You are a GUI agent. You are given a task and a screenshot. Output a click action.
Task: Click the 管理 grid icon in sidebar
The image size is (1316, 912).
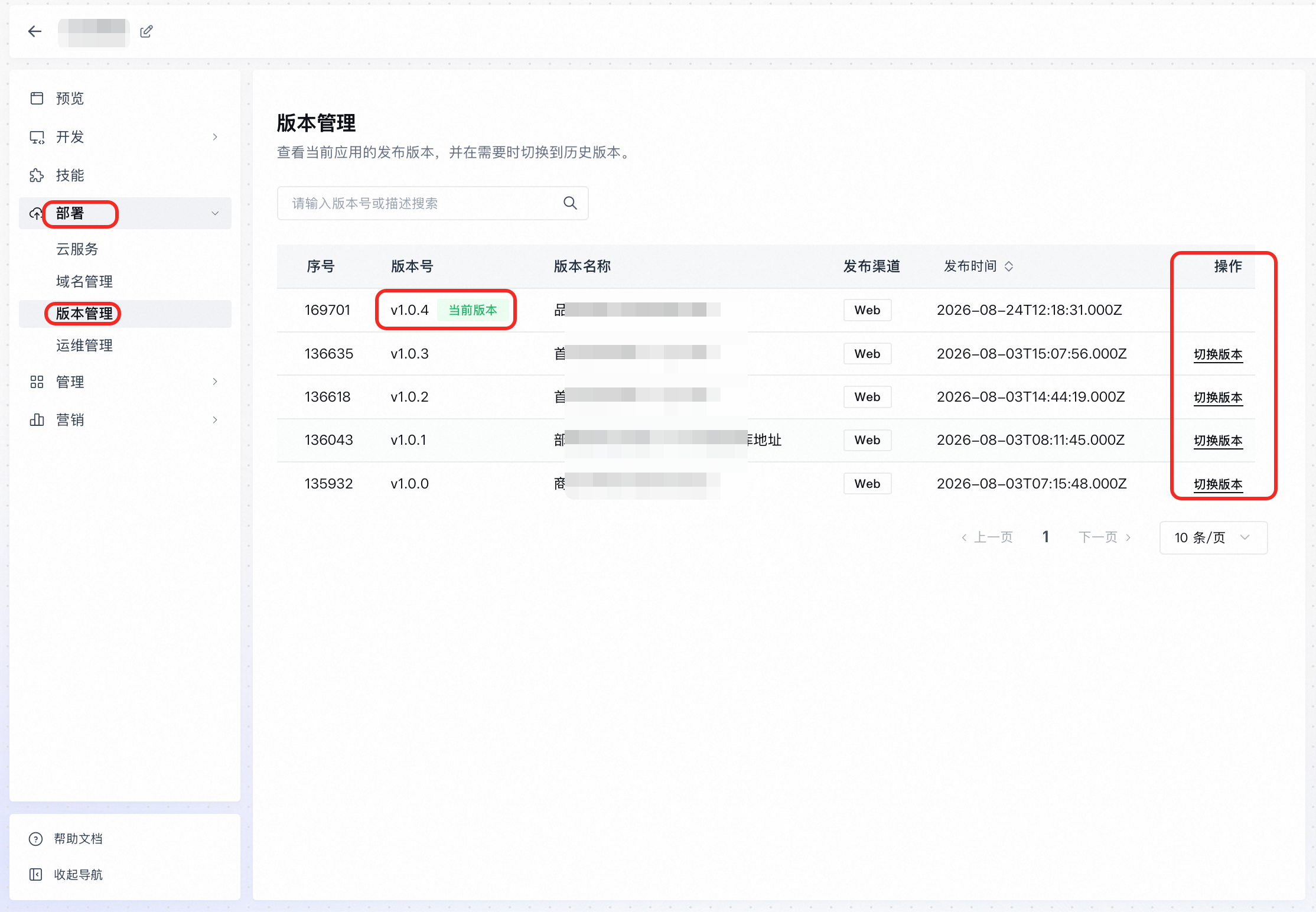[x=37, y=382]
